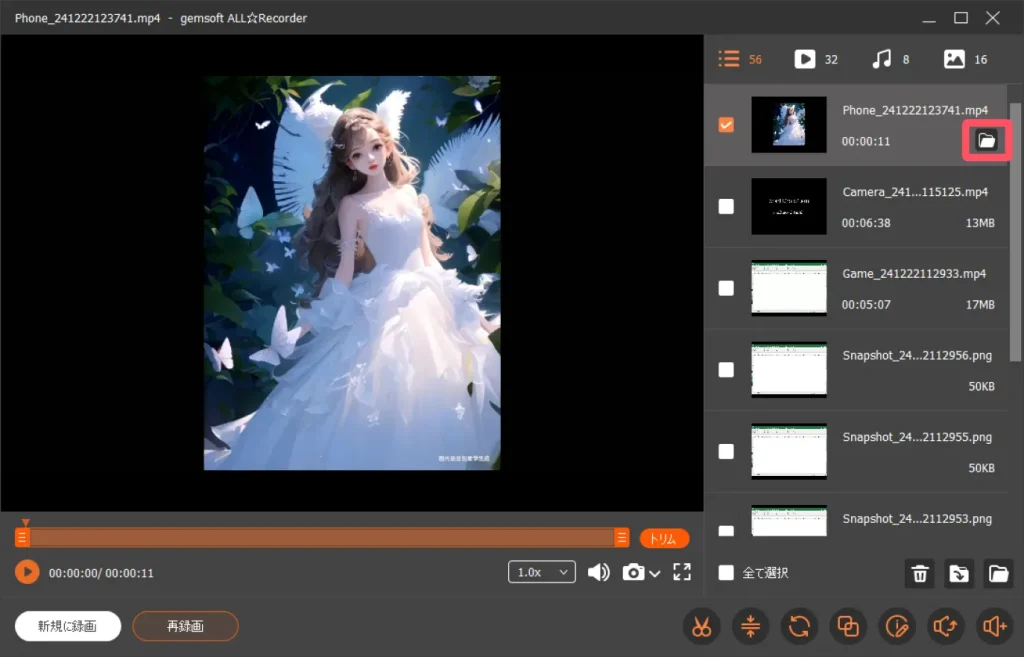Uncheck the Phone_241222123741.mp4 checkbox
The height and width of the screenshot is (657, 1024).
click(727, 125)
